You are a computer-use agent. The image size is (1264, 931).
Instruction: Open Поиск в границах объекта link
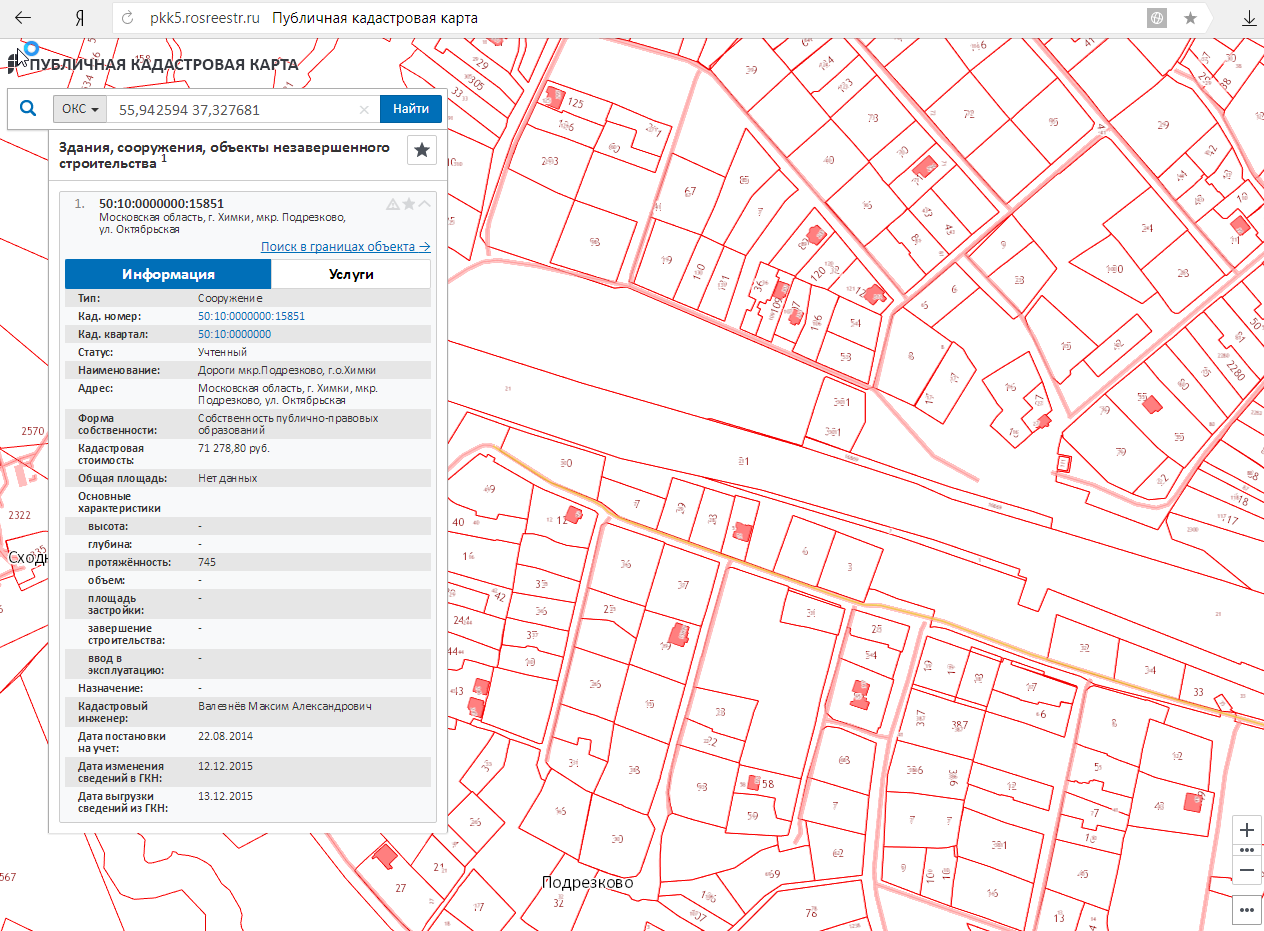[345, 246]
